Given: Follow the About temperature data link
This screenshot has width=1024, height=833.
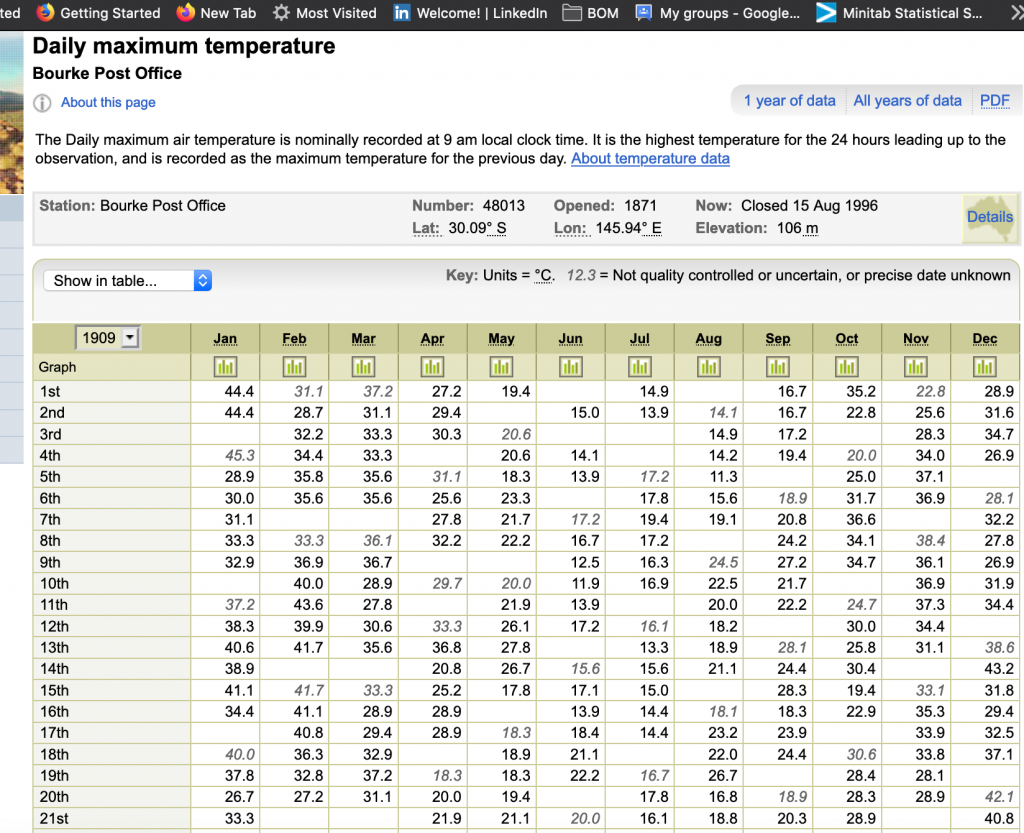Looking at the screenshot, I should point(650,159).
